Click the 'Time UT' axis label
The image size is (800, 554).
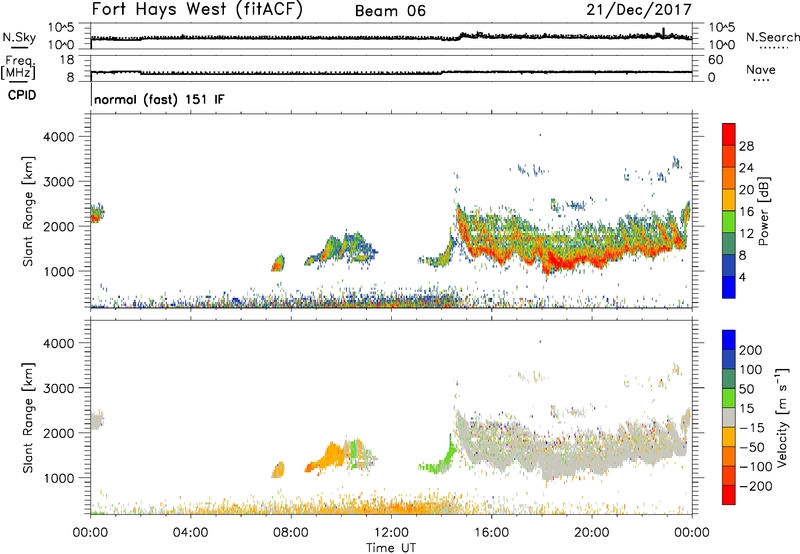[x=391, y=547]
